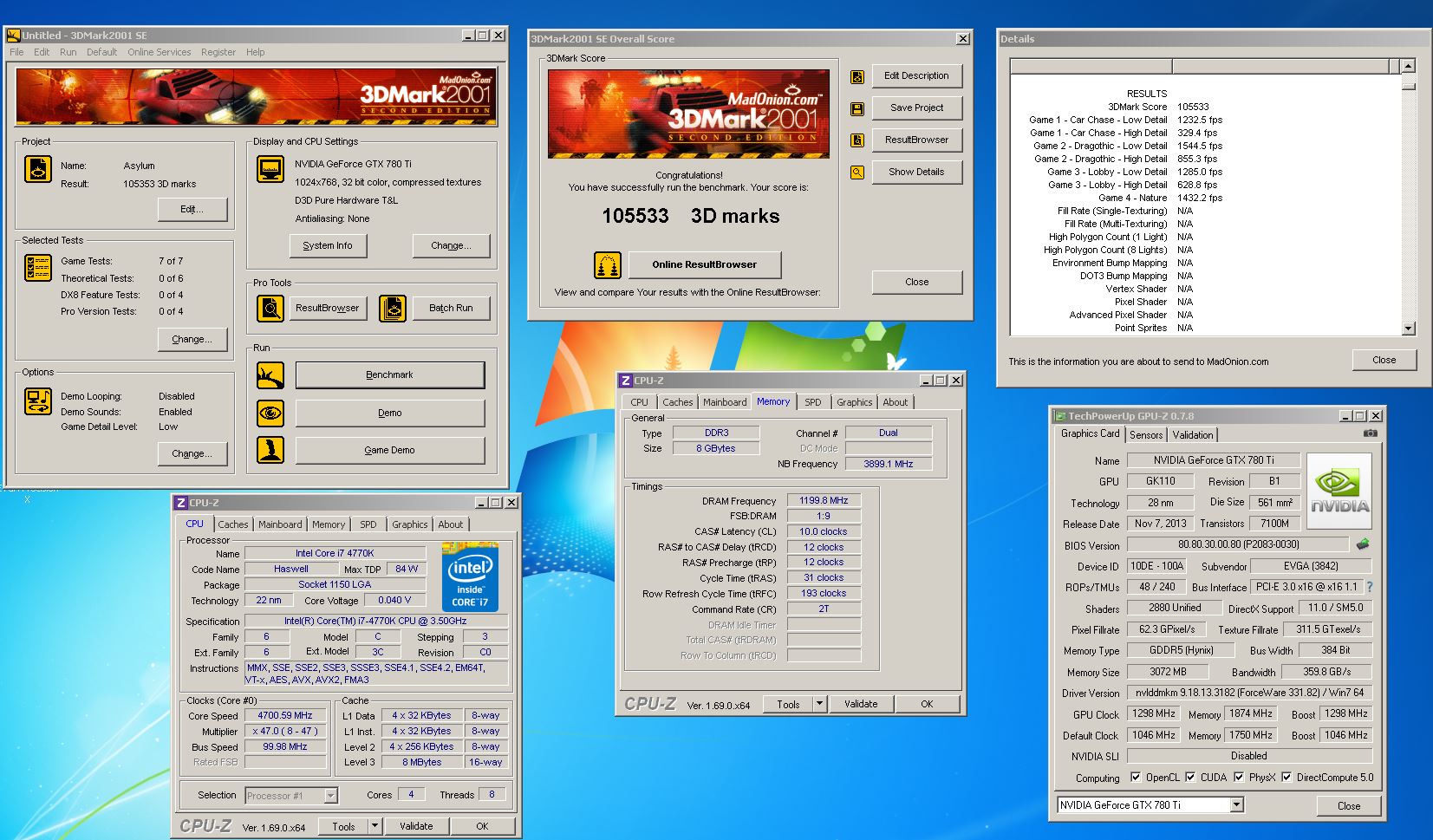Click the Intel Core i7 logo in CPU-Z
Image resolution: width=1433 pixels, height=840 pixels.
click(x=470, y=576)
